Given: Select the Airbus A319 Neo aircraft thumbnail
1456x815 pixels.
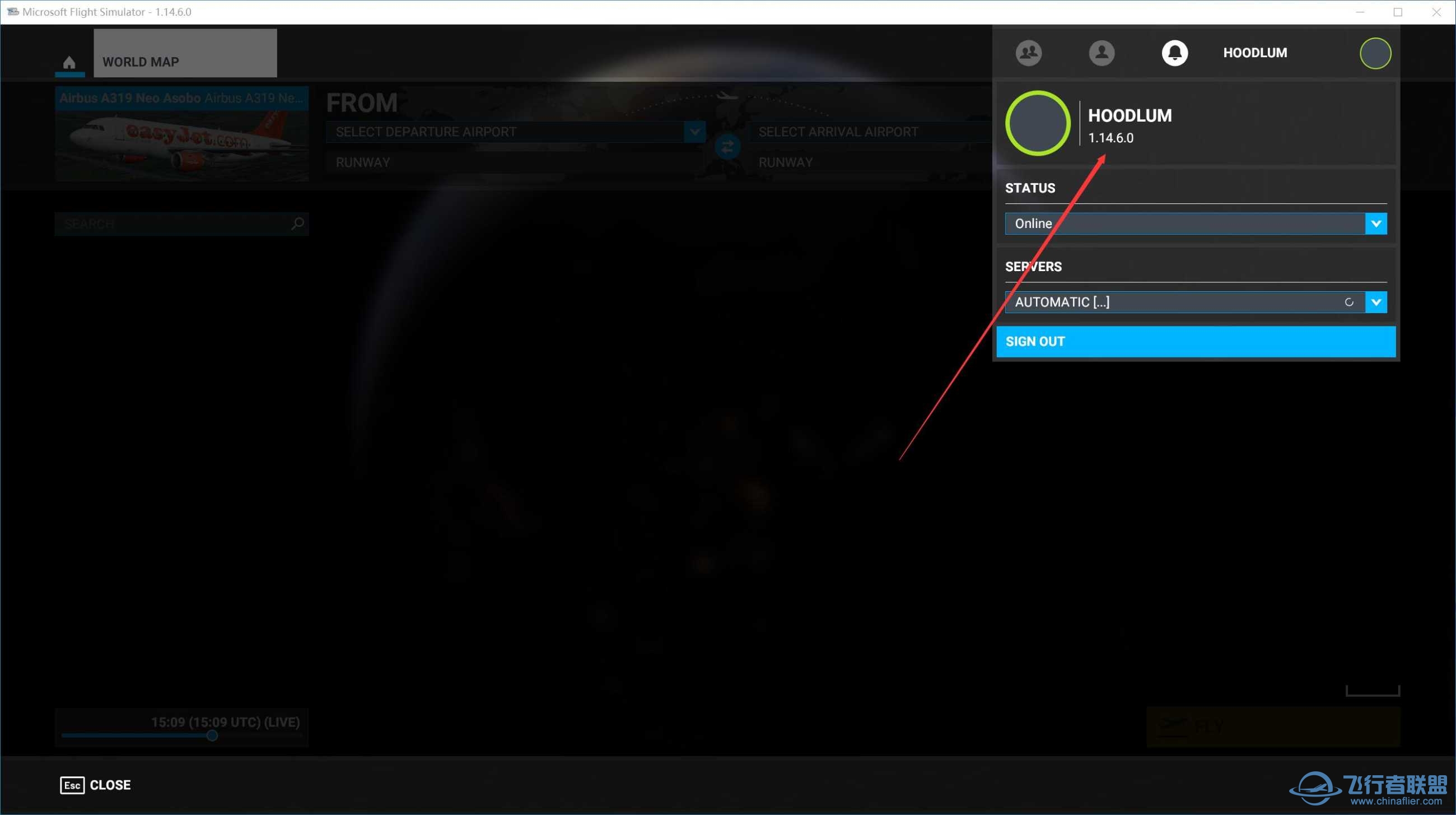Looking at the screenshot, I should pyautogui.click(x=182, y=134).
